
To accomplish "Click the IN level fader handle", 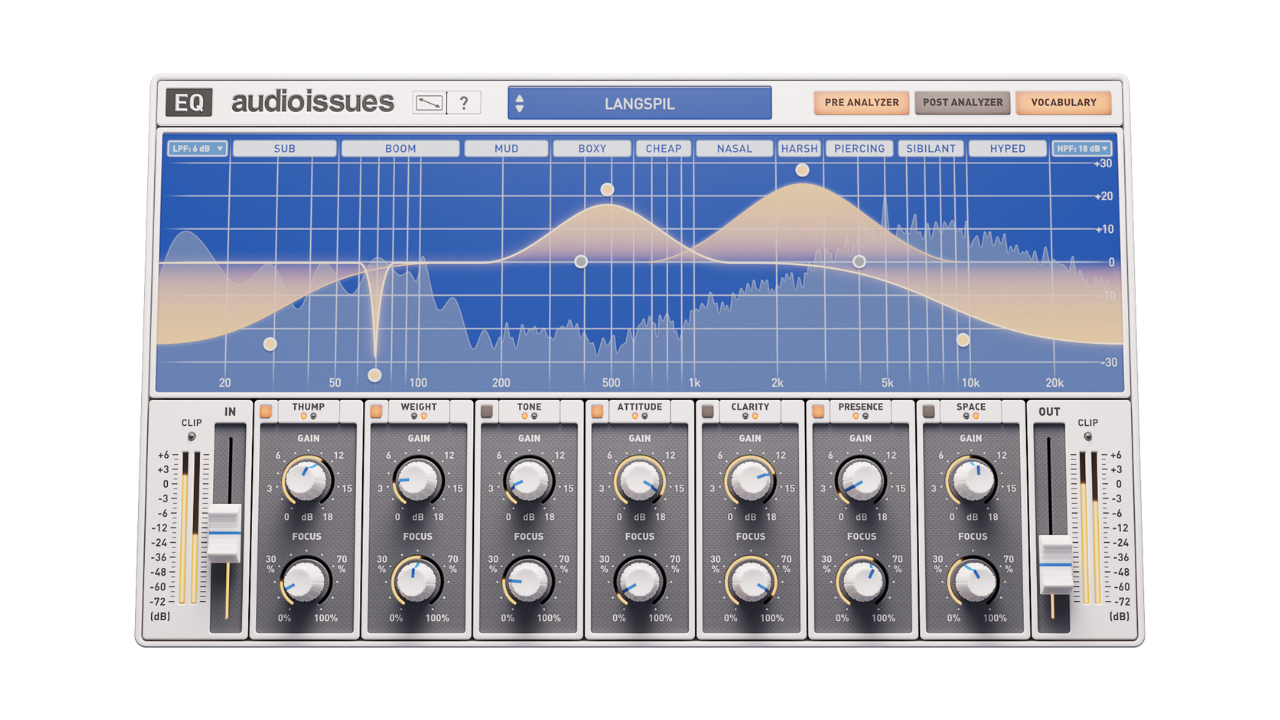I will 225,534.
